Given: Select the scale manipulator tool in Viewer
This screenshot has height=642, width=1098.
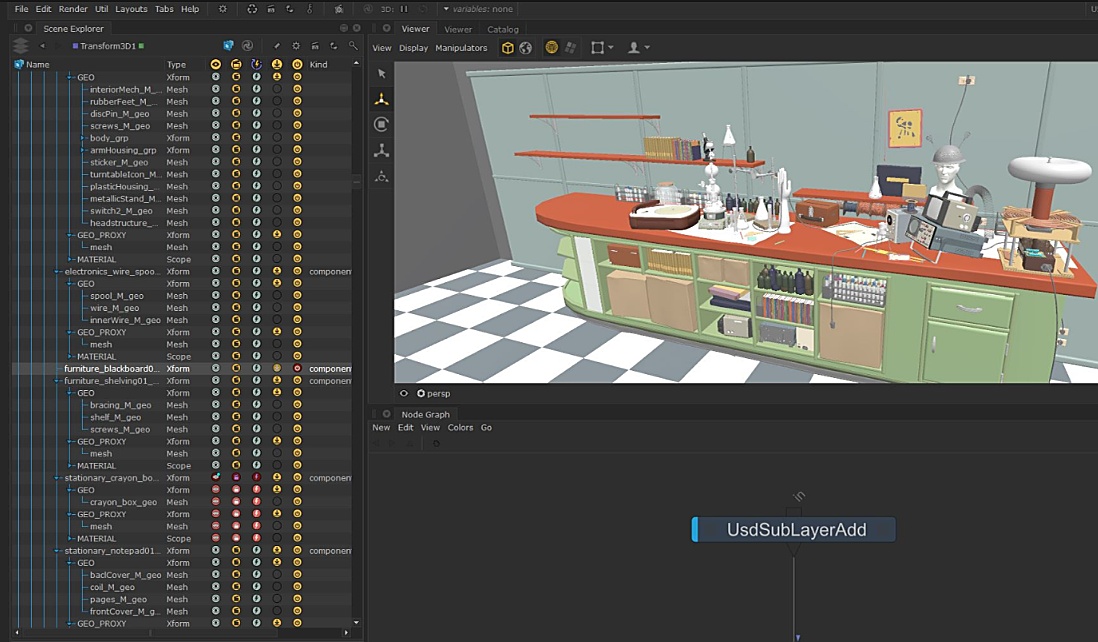Looking at the screenshot, I should (382, 151).
